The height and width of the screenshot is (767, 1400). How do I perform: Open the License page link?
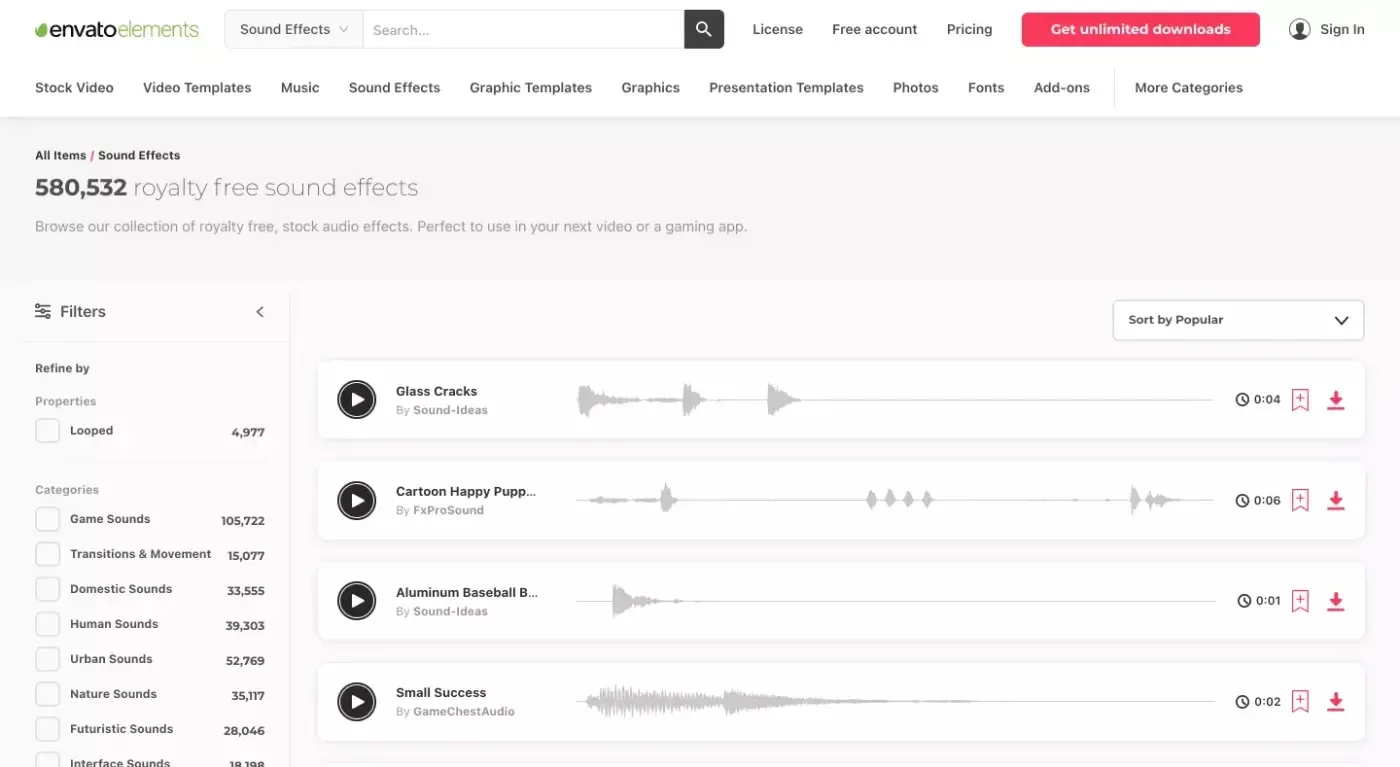[778, 29]
